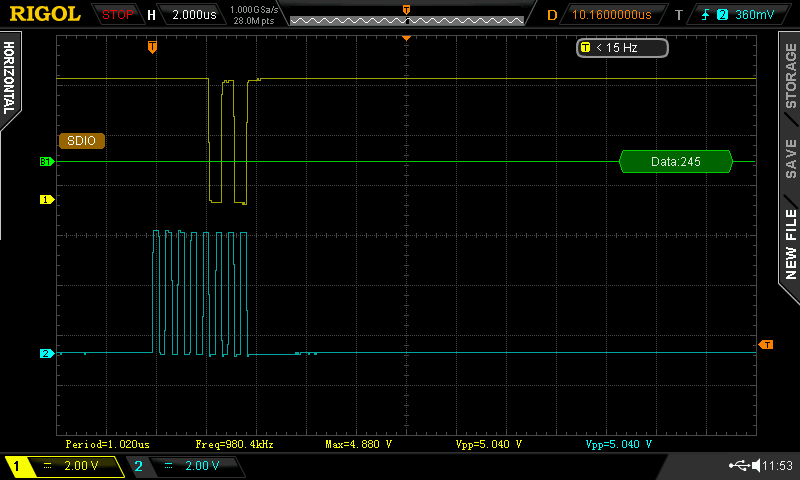The width and height of the screenshot is (800, 480).
Task: Click the Freq=980.4kHz measurement
Action: point(234,444)
